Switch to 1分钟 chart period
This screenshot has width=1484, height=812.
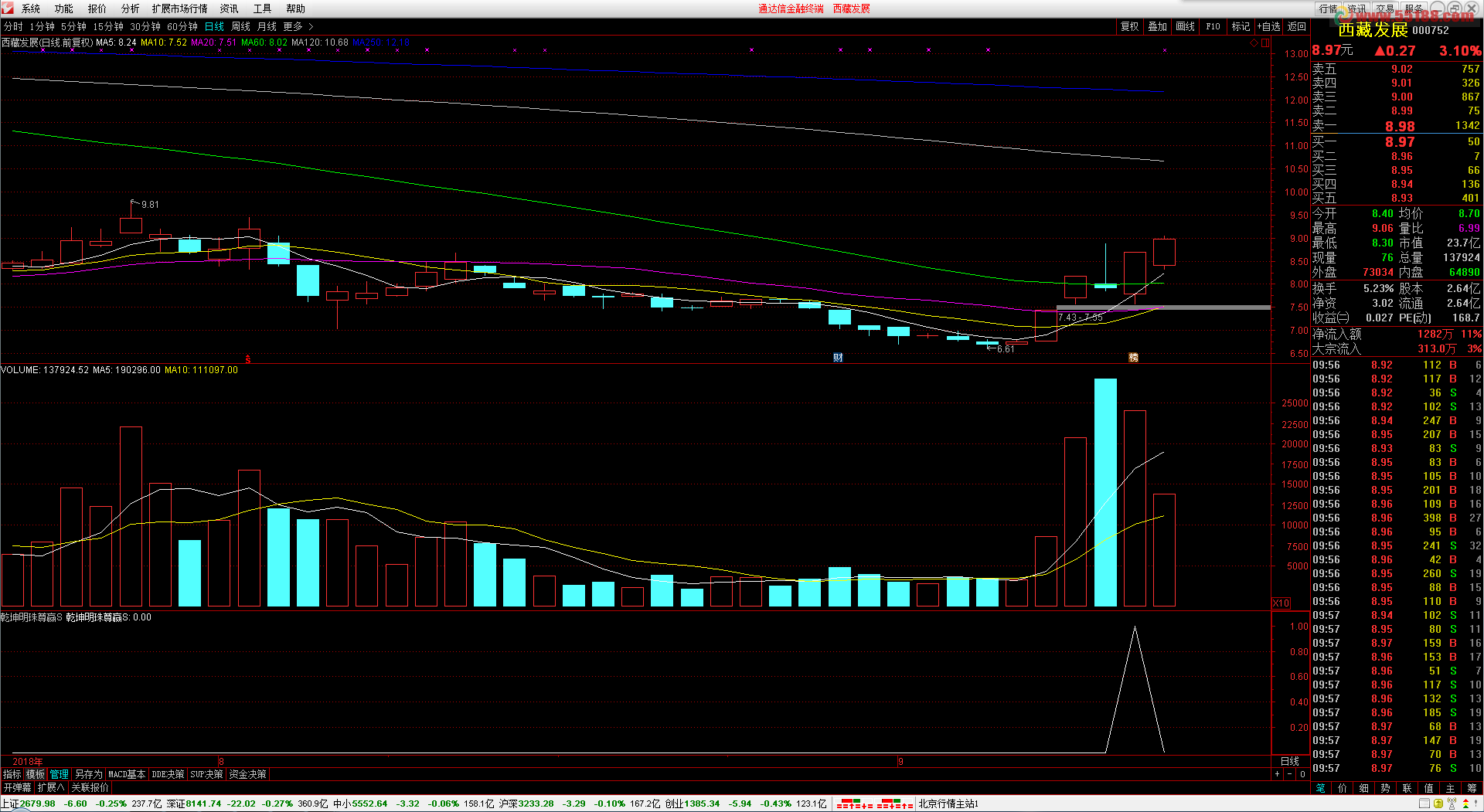(x=42, y=26)
